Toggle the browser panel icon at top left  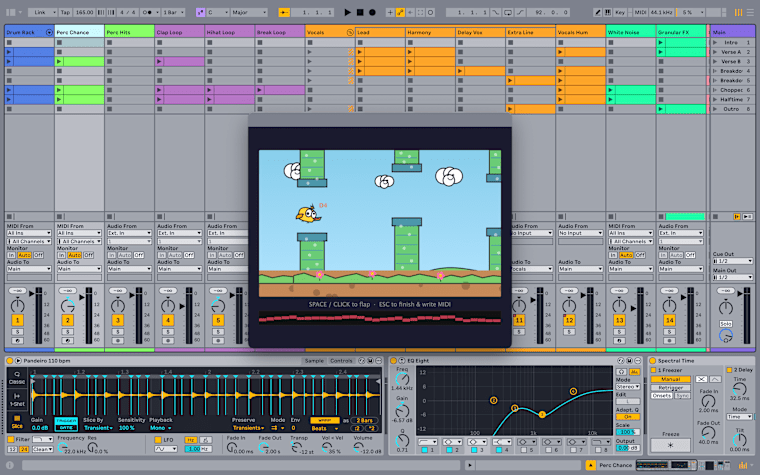pyautogui.click(x=10, y=12)
